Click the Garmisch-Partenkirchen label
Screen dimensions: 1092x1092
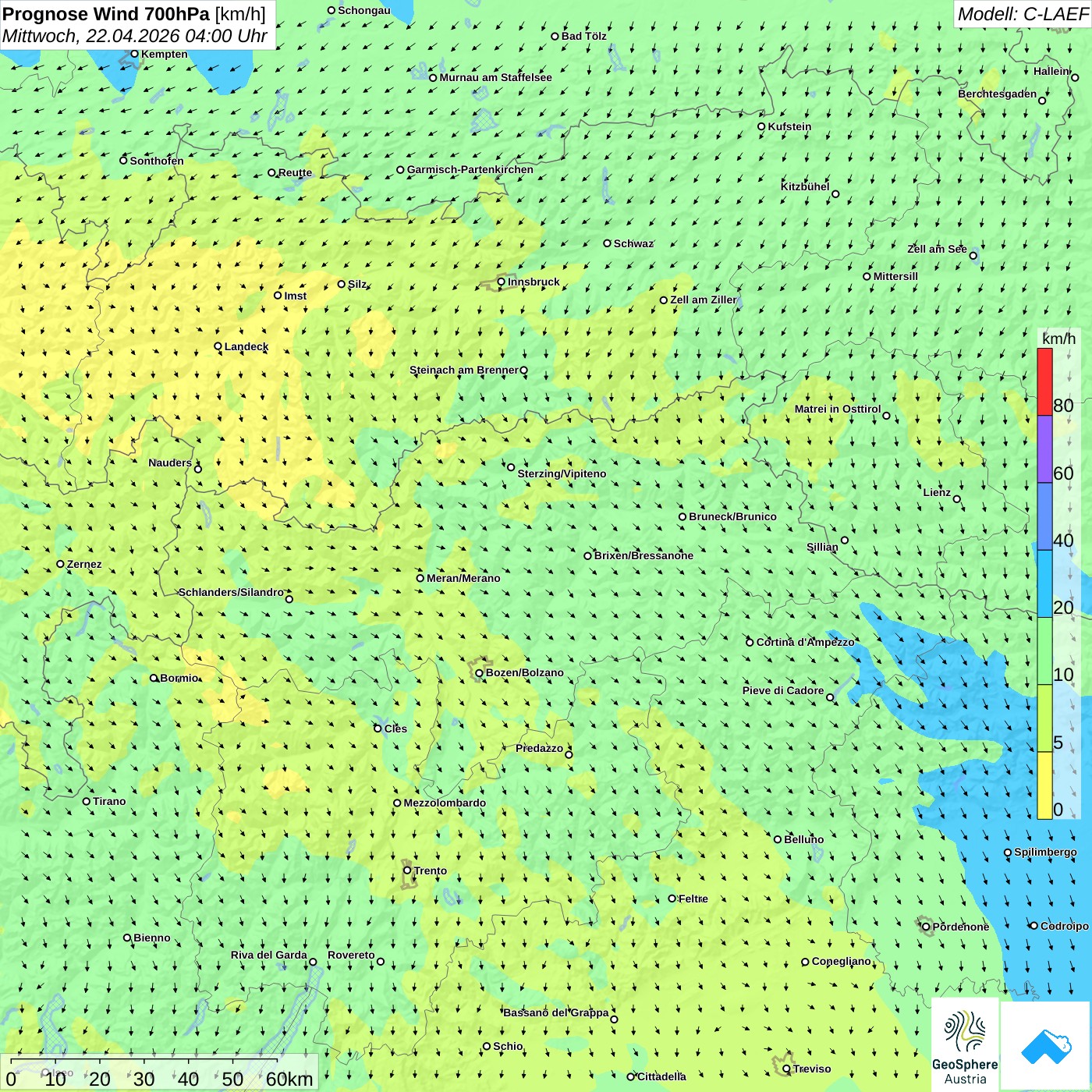470,169
